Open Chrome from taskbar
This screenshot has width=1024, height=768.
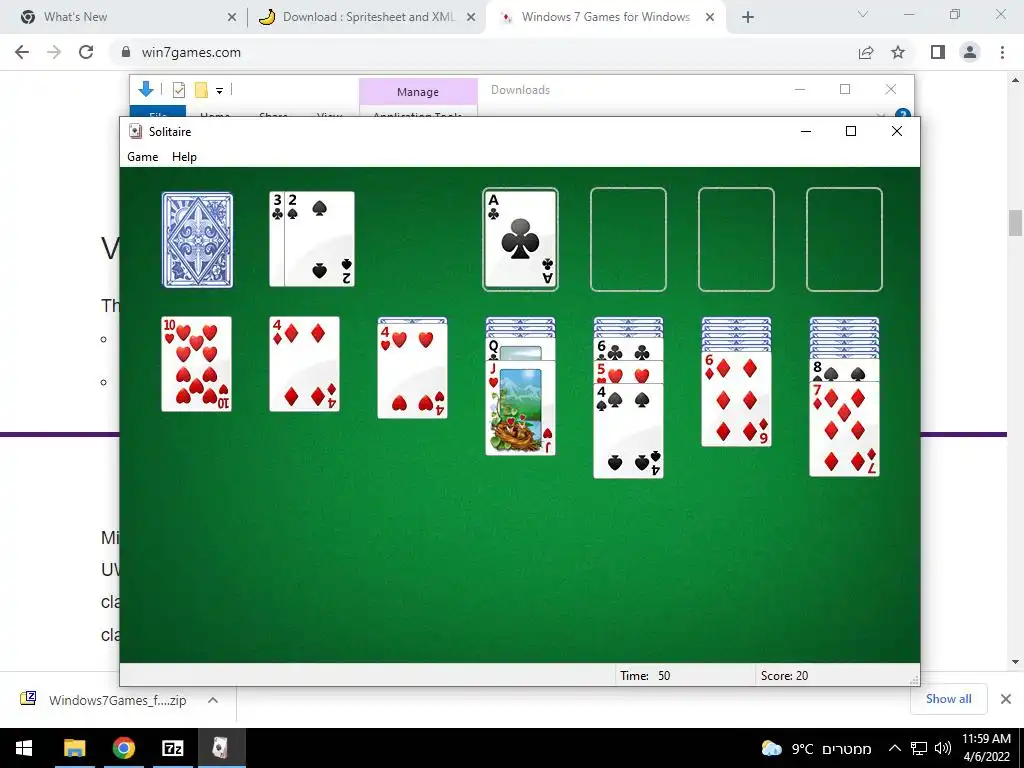(x=123, y=748)
